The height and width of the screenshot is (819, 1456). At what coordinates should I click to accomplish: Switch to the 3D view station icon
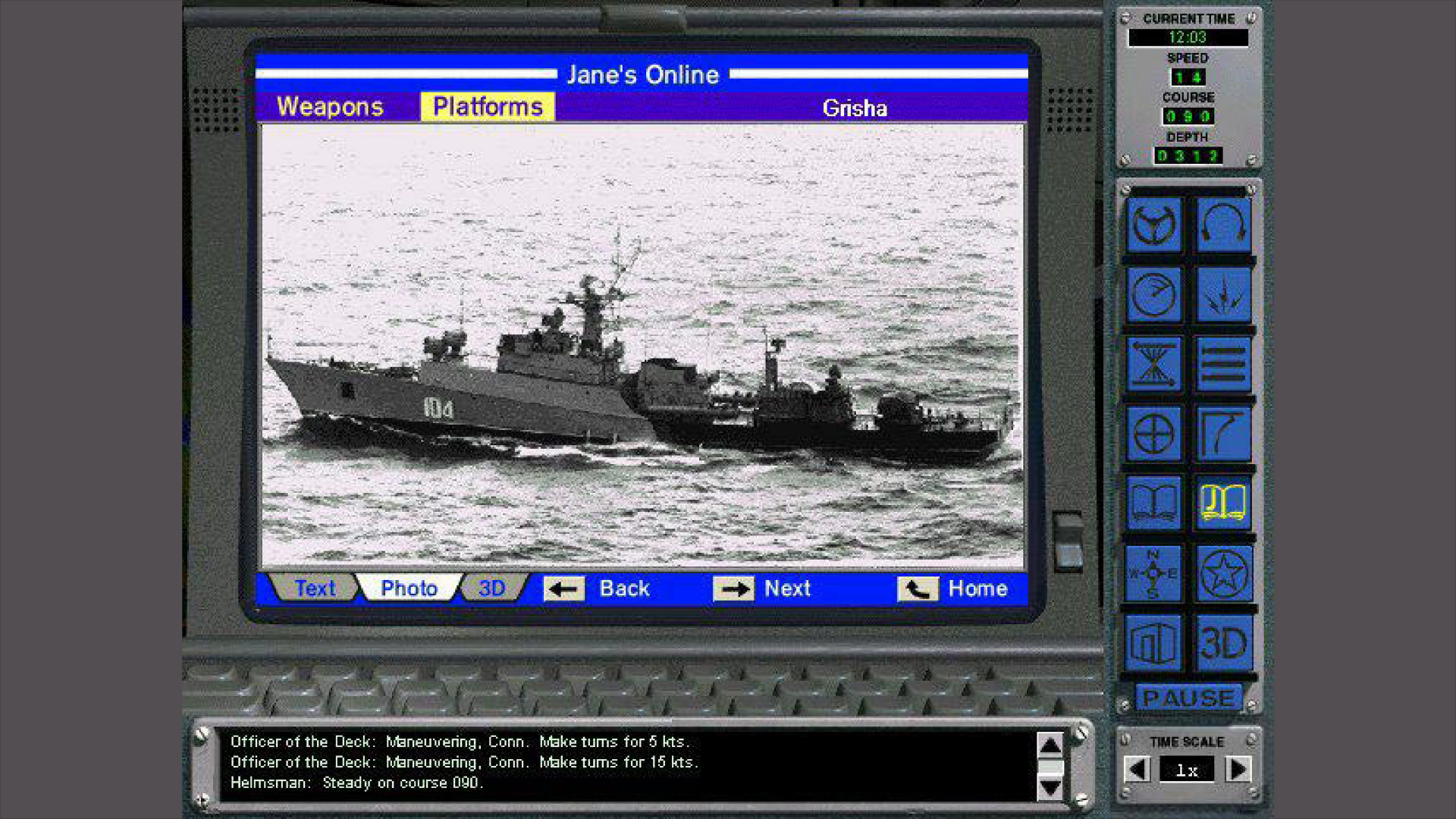tap(1223, 644)
